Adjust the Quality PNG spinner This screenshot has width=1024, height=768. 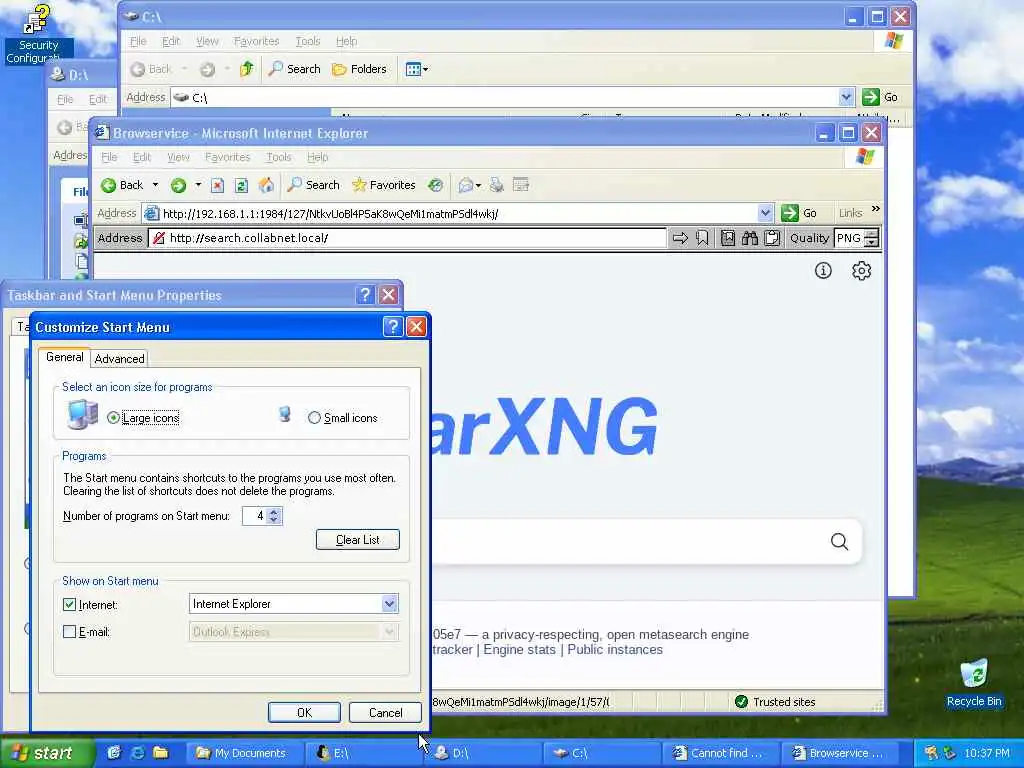(x=871, y=238)
